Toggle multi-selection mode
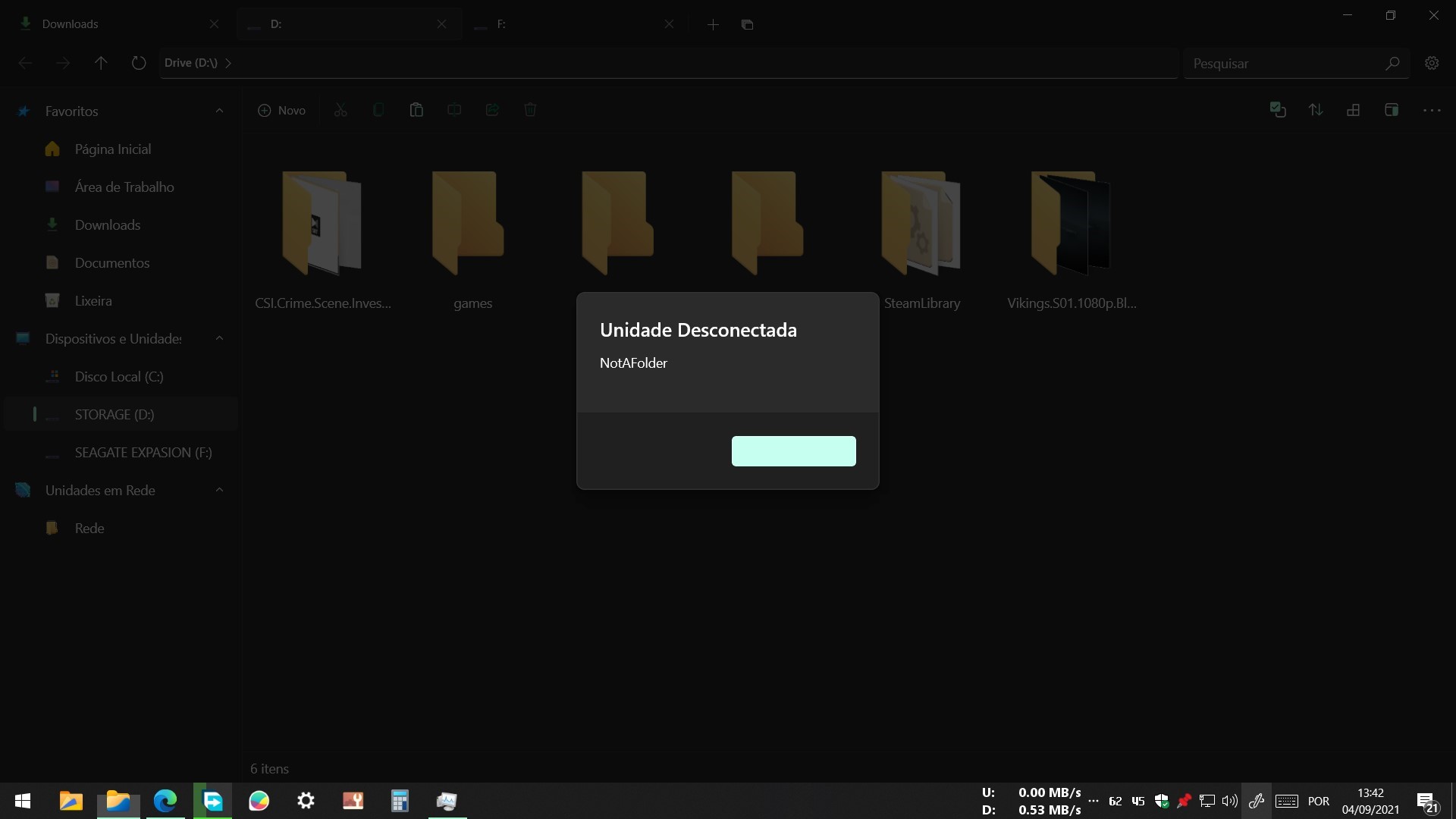1456x819 pixels. [1278, 110]
